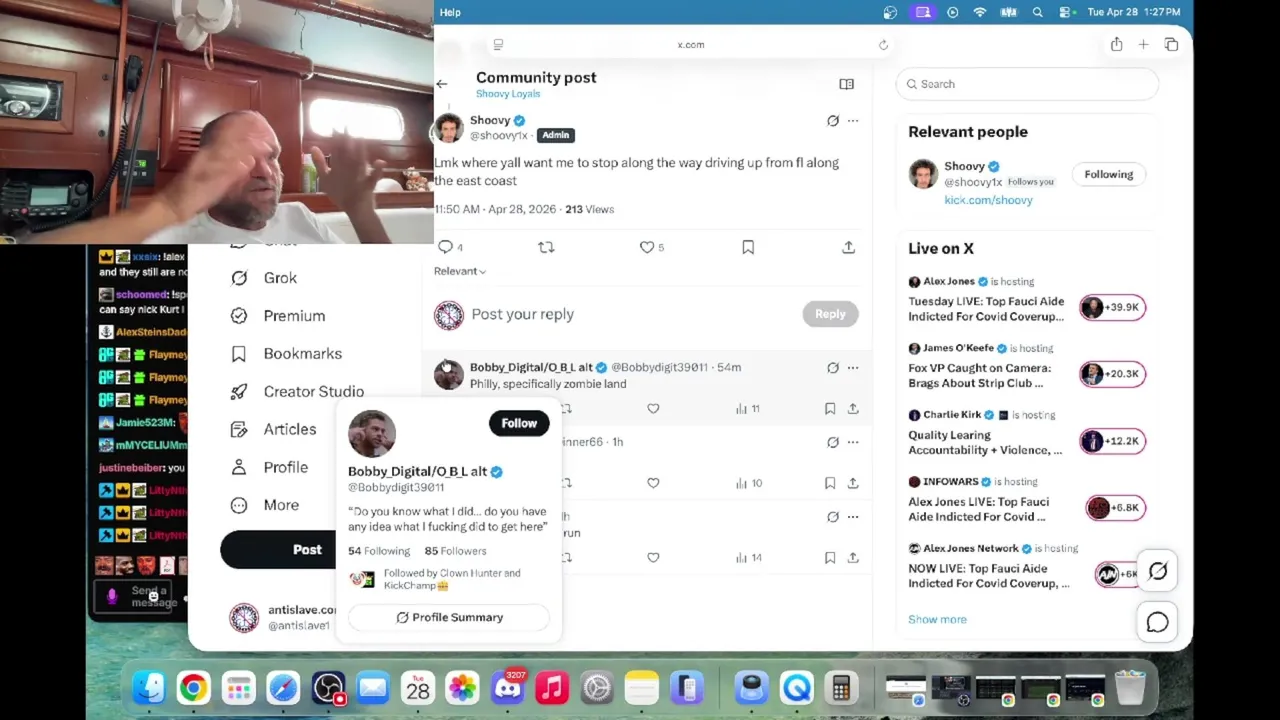Reply to Shoovy's post via the comment icon

pos(446,247)
